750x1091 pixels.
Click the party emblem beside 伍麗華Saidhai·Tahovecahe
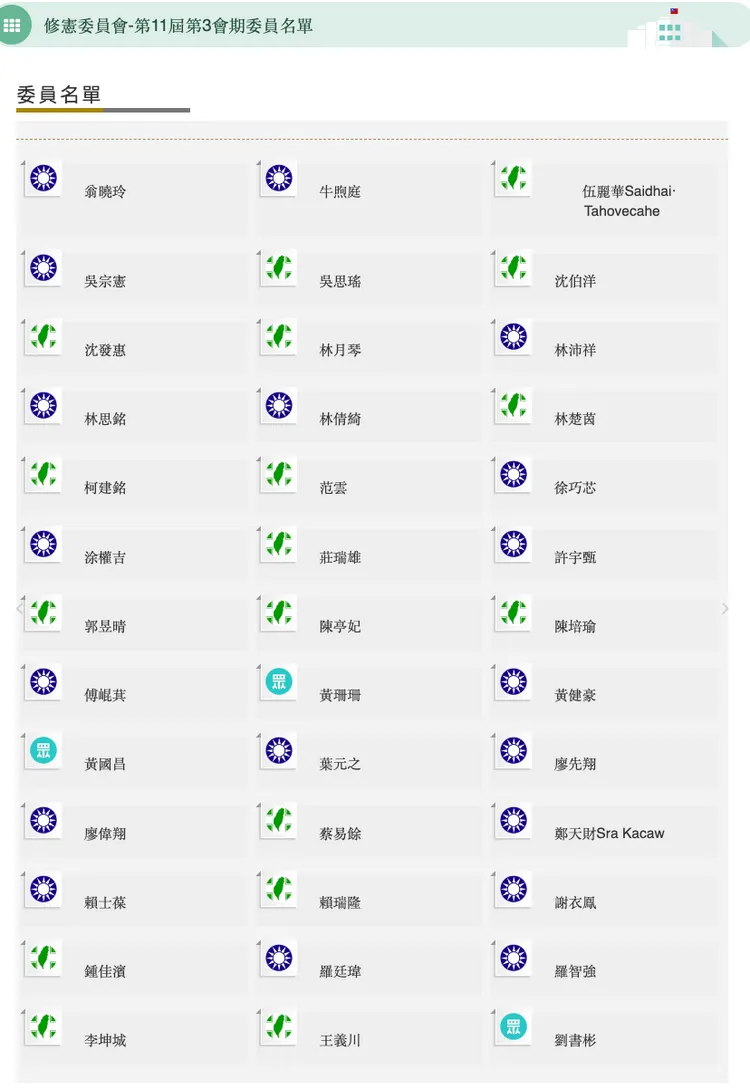(514, 179)
